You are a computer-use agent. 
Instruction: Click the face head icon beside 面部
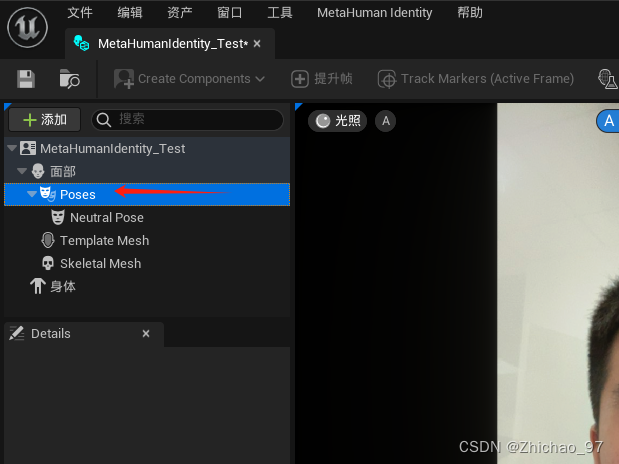tap(38, 171)
